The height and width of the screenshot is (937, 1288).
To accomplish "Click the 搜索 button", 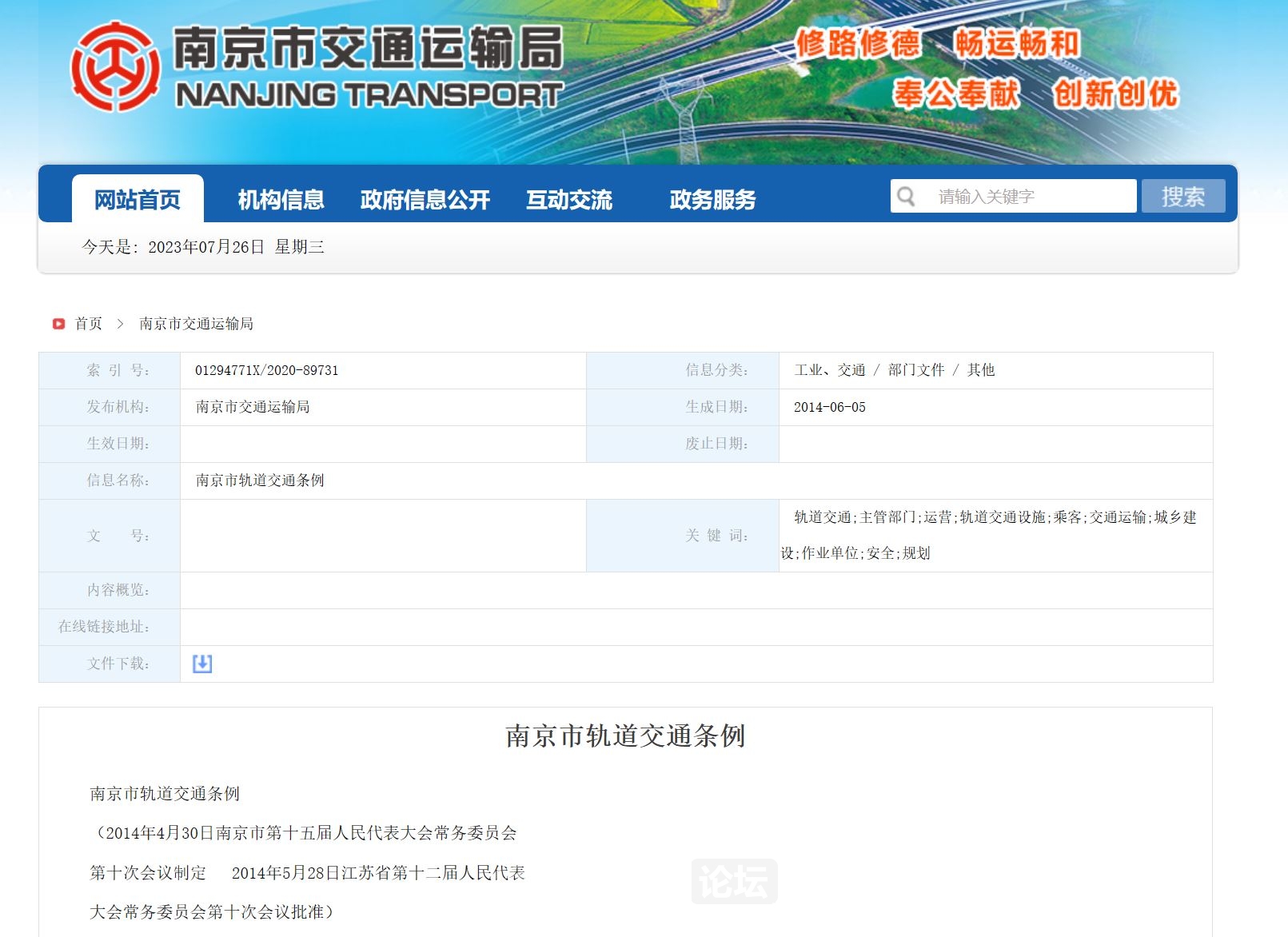I will [x=1183, y=196].
